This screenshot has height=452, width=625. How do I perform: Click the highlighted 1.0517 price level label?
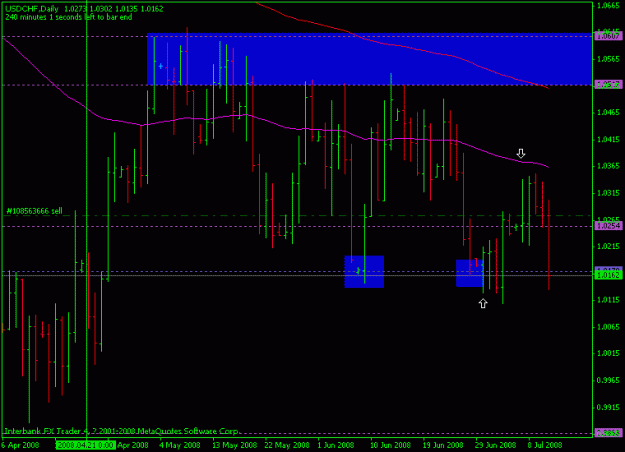pyautogui.click(x=608, y=85)
